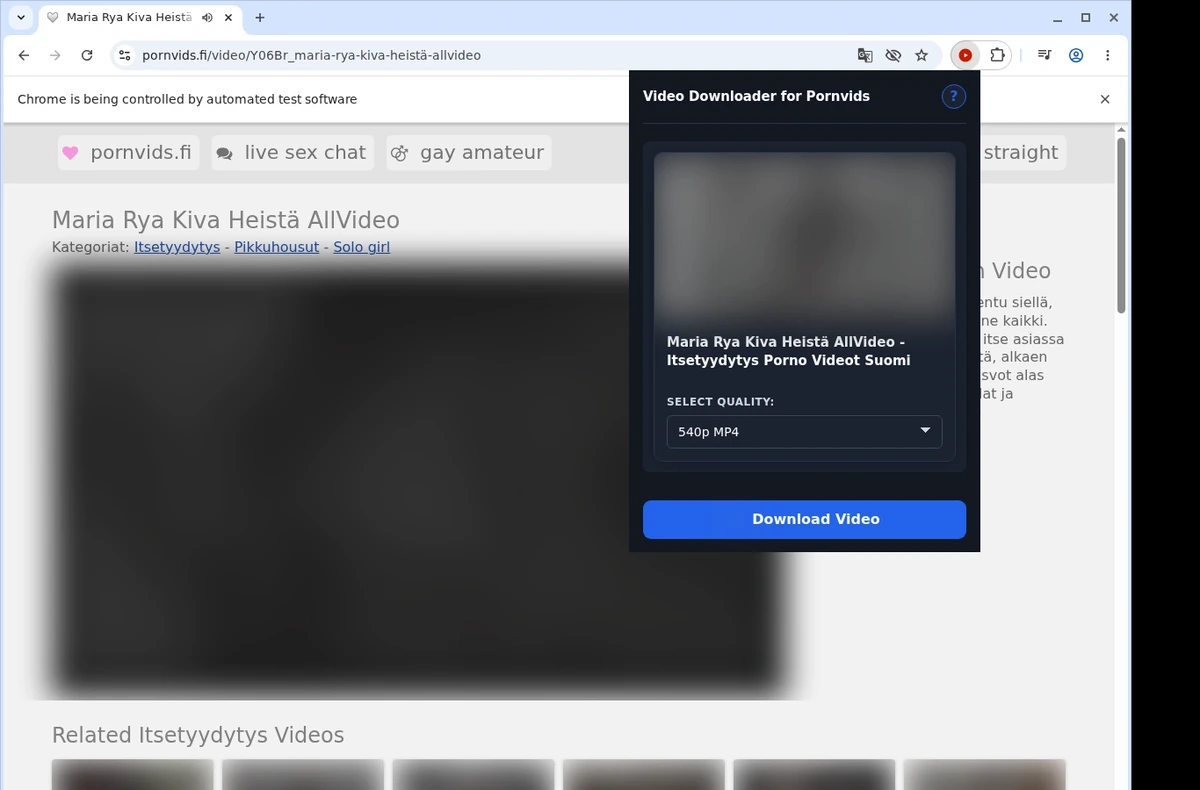Click the Kategoriat label
This screenshot has width=1200, height=790.
point(91,247)
